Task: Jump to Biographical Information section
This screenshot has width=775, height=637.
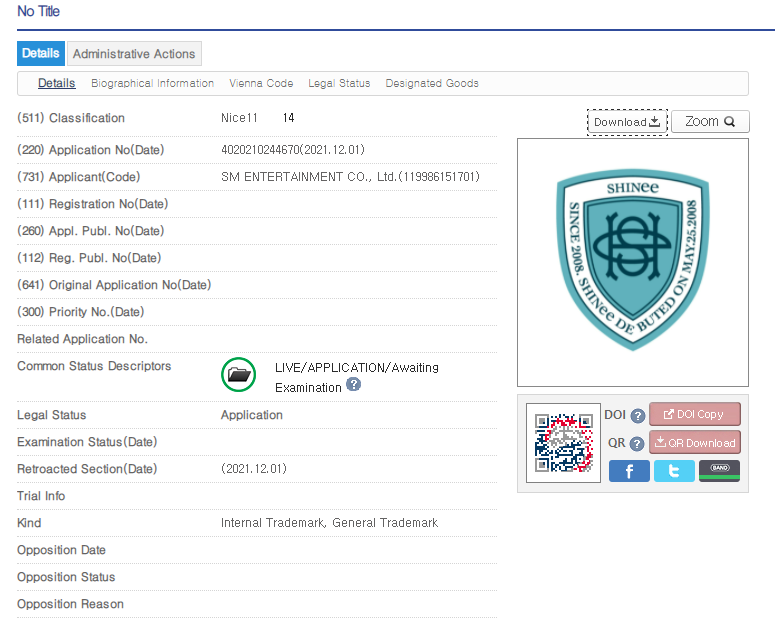Action: pos(152,83)
